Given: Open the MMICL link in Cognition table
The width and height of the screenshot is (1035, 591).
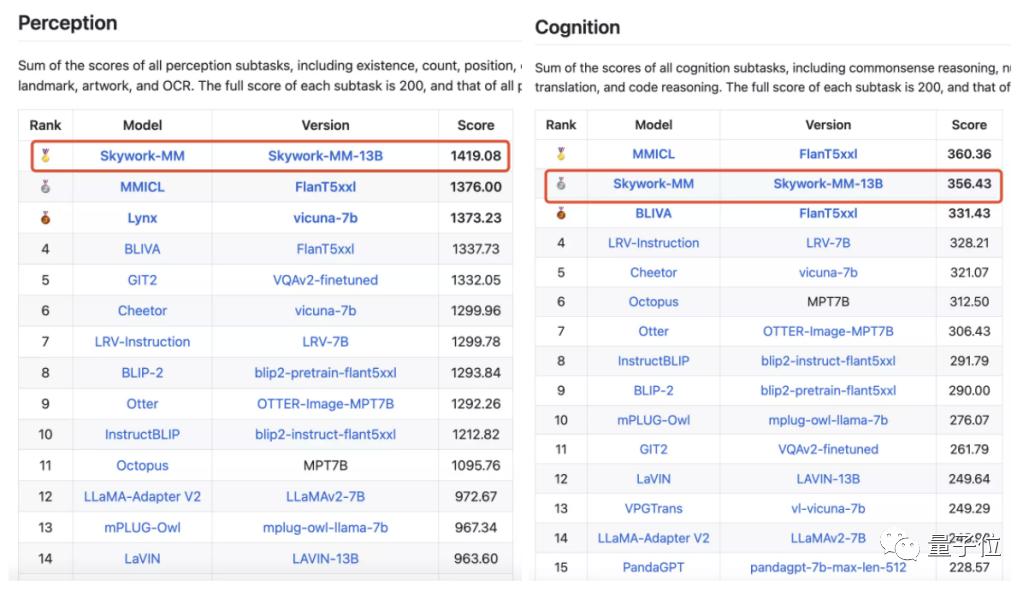Looking at the screenshot, I should tap(653, 154).
